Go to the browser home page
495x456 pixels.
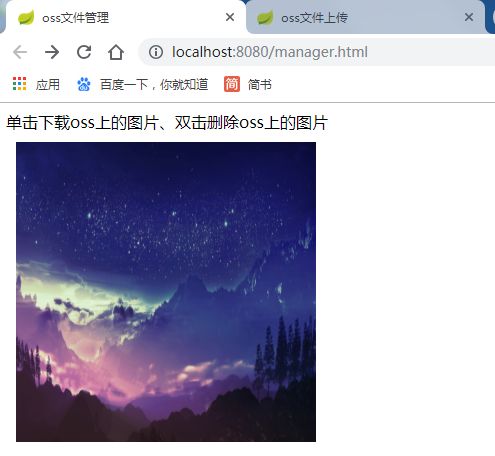[x=116, y=52]
